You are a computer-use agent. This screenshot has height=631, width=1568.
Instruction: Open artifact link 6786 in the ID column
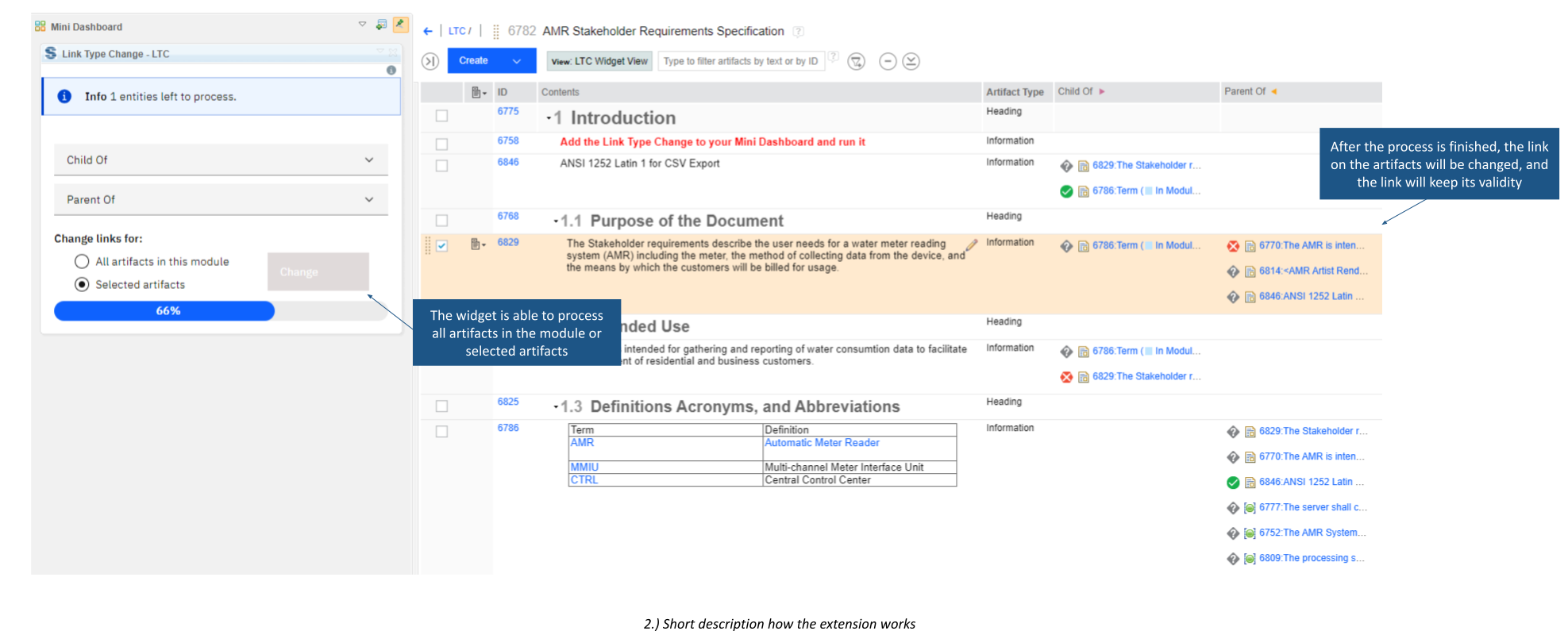pos(507,428)
